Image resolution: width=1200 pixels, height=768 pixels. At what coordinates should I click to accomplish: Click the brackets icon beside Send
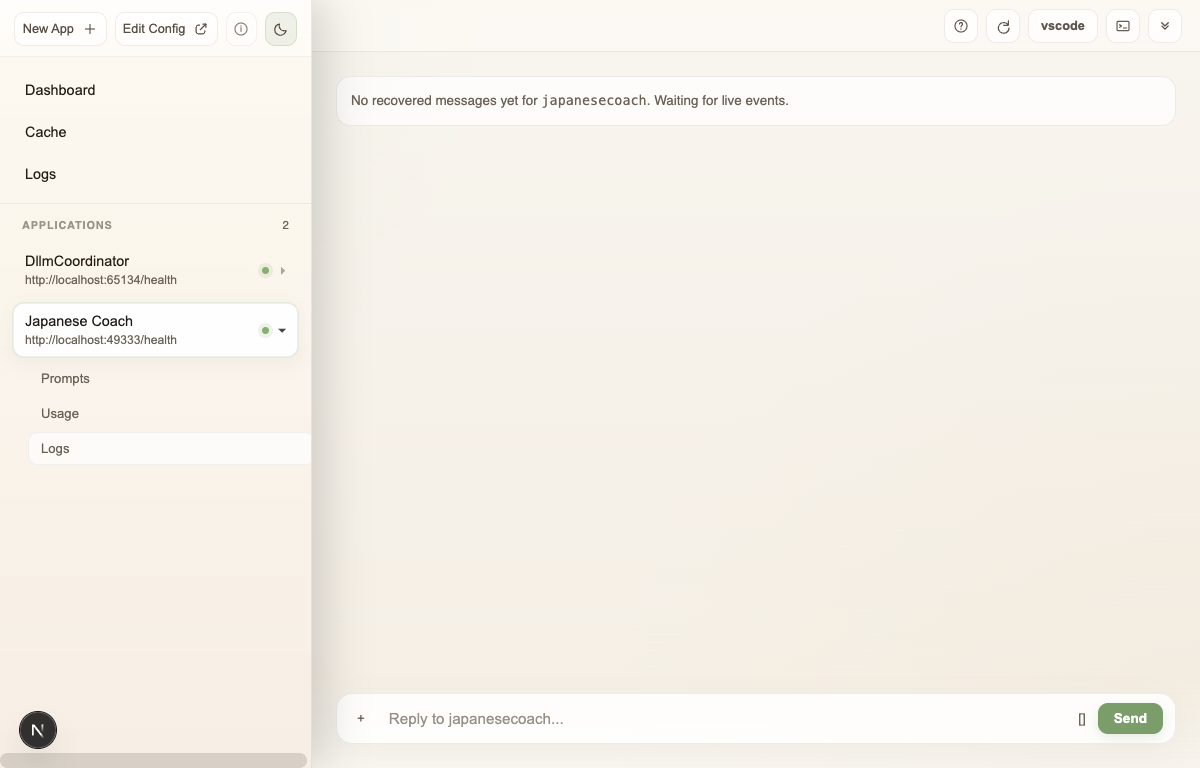[1082, 719]
